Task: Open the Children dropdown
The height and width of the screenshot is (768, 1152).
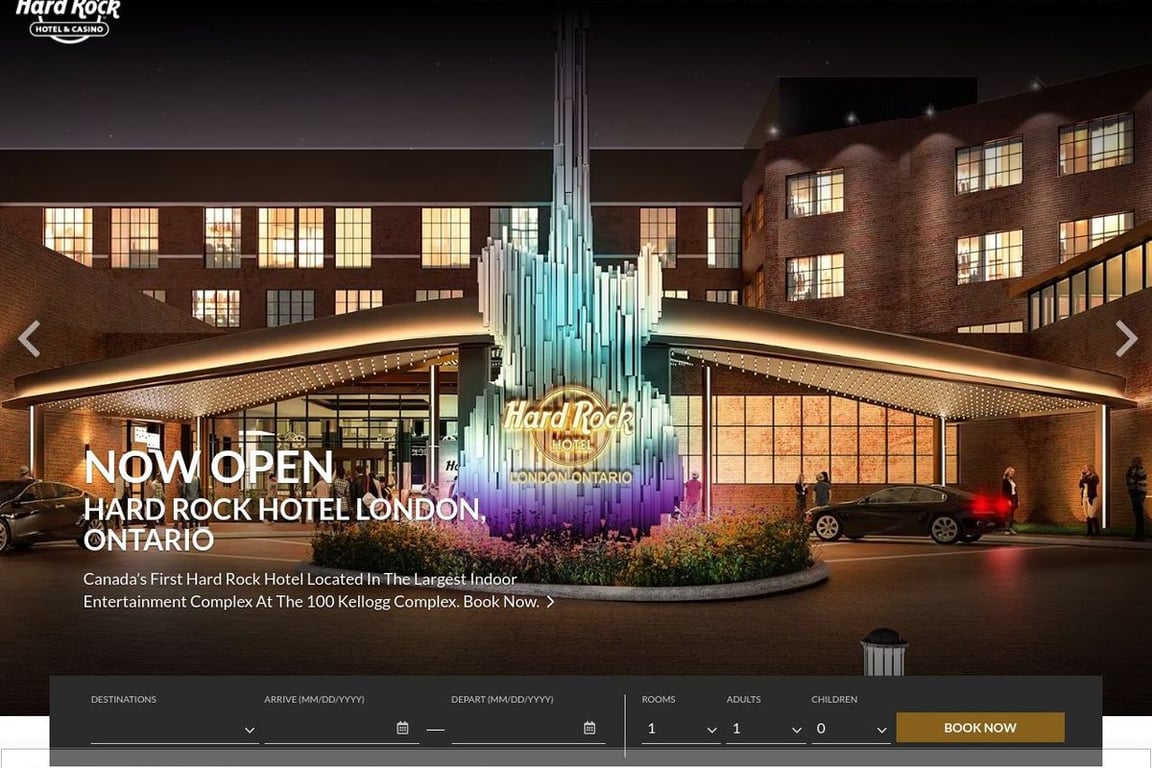Action: coord(851,729)
